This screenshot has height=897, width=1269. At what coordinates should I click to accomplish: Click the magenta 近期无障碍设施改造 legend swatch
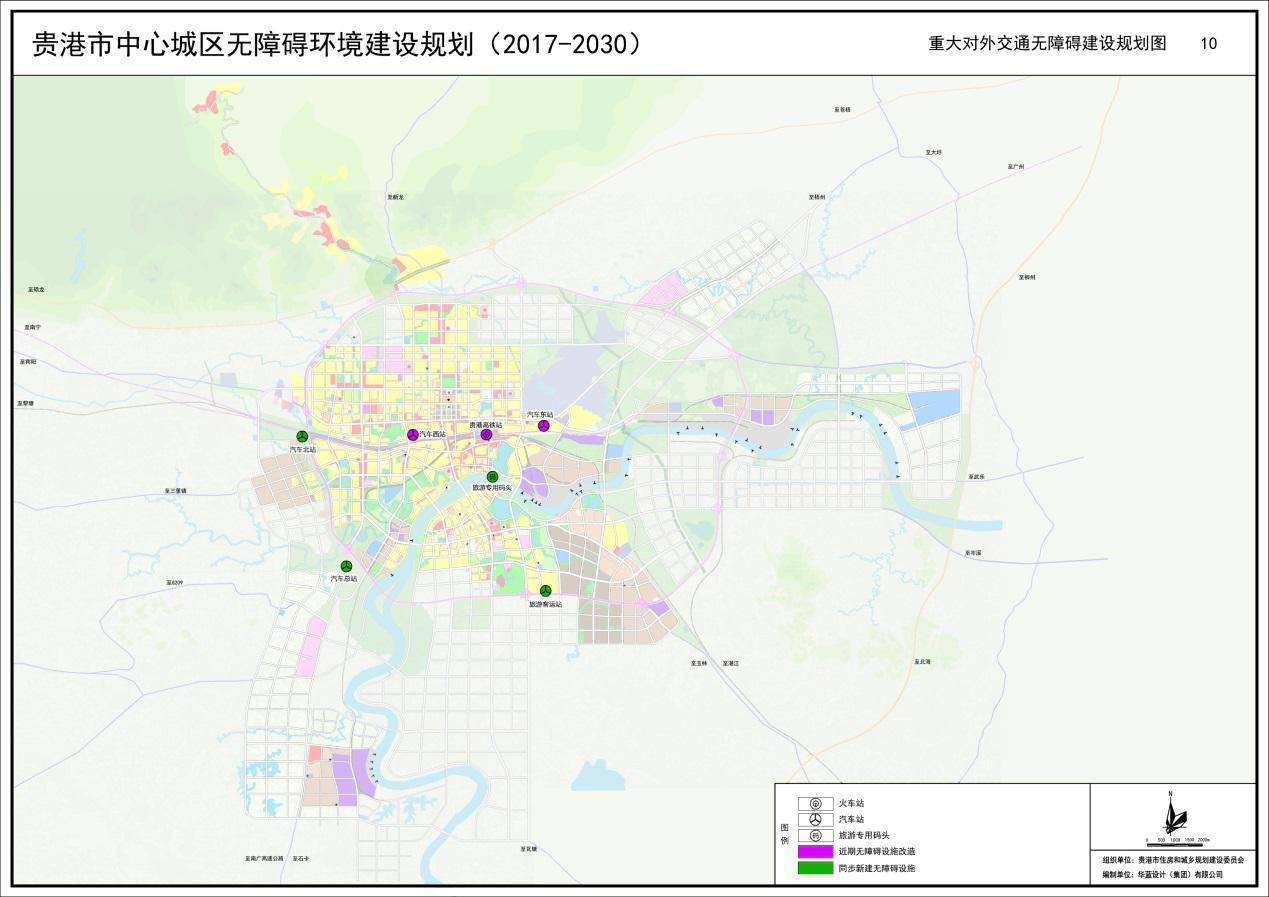pyautogui.click(x=816, y=851)
